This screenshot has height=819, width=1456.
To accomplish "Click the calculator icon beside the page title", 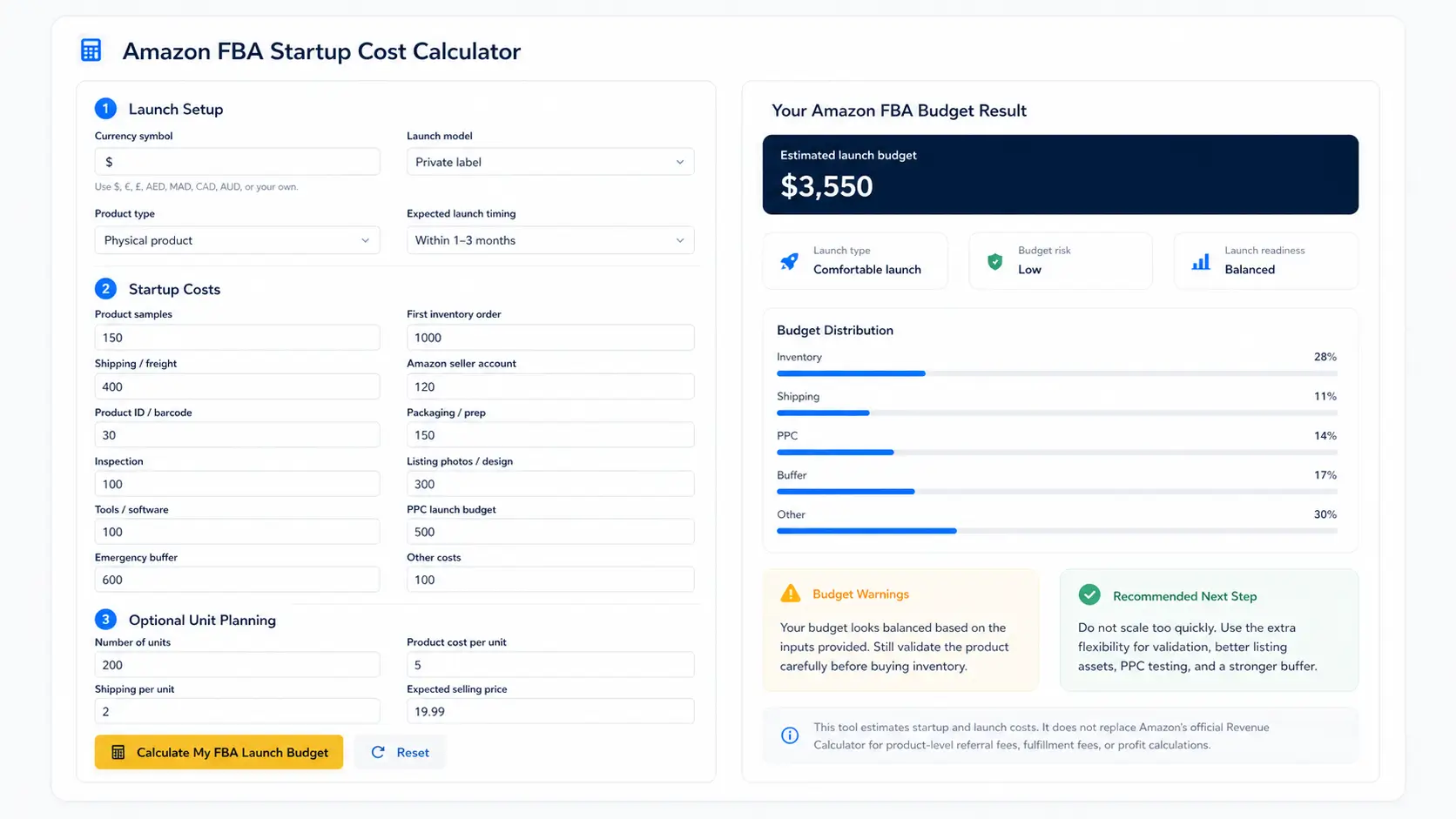I will pyautogui.click(x=91, y=50).
